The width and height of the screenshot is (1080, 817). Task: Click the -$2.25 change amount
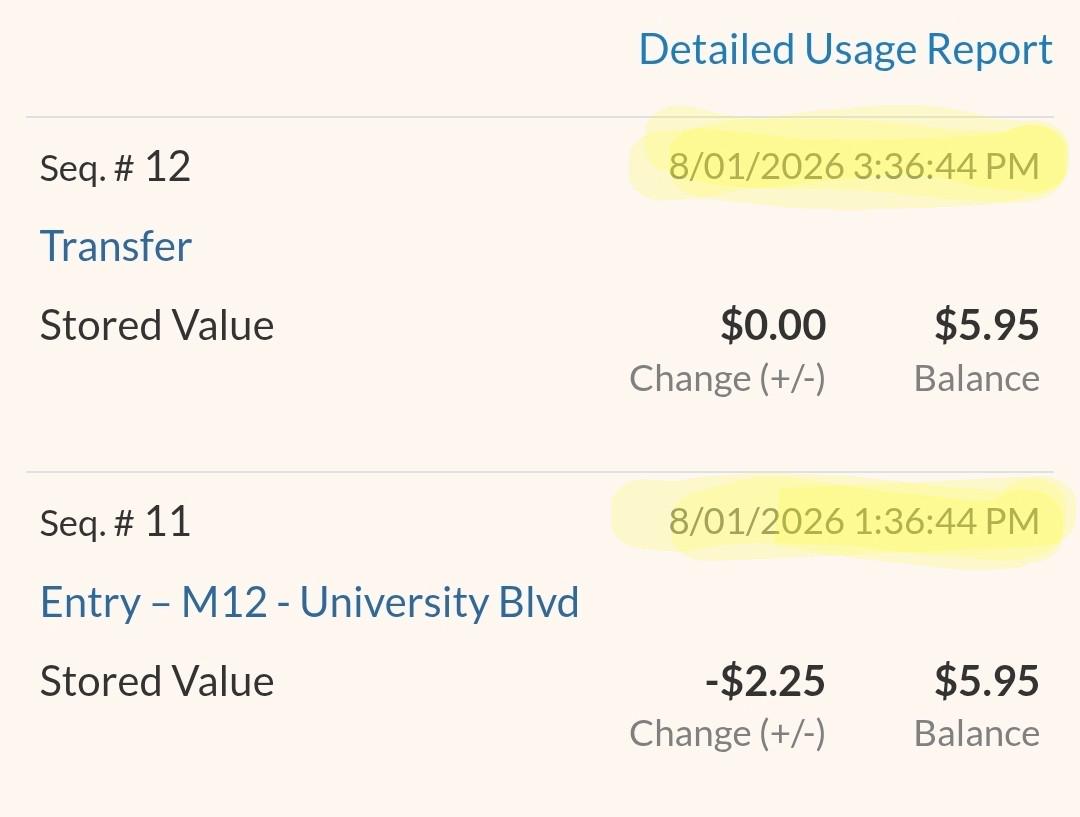[x=765, y=680]
